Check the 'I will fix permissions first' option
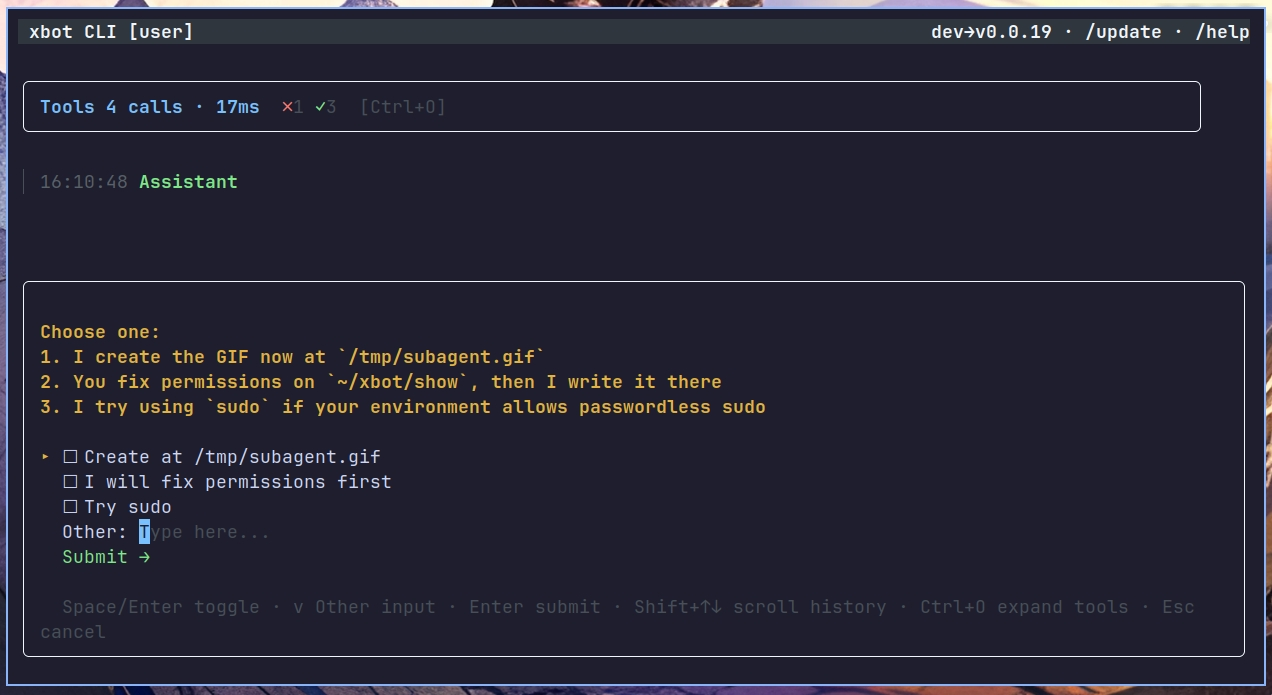The height and width of the screenshot is (695, 1272). [x=71, y=482]
